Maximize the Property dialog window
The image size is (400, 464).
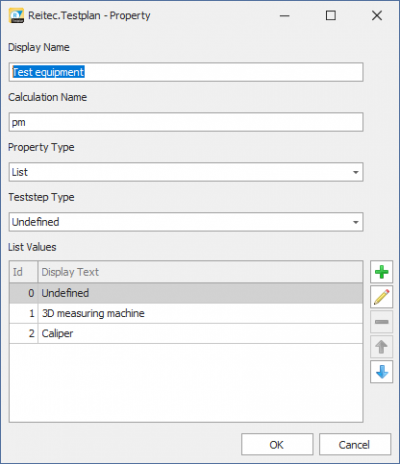coord(330,16)
